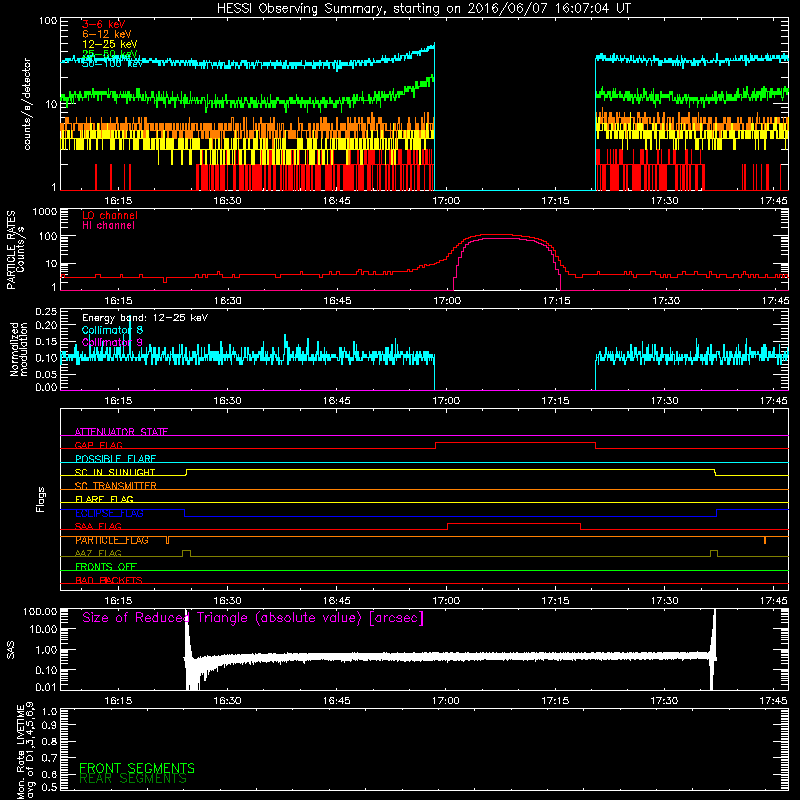
Task: Click the ECLIPSE_FLAG label
Action: tap(109, 513)
